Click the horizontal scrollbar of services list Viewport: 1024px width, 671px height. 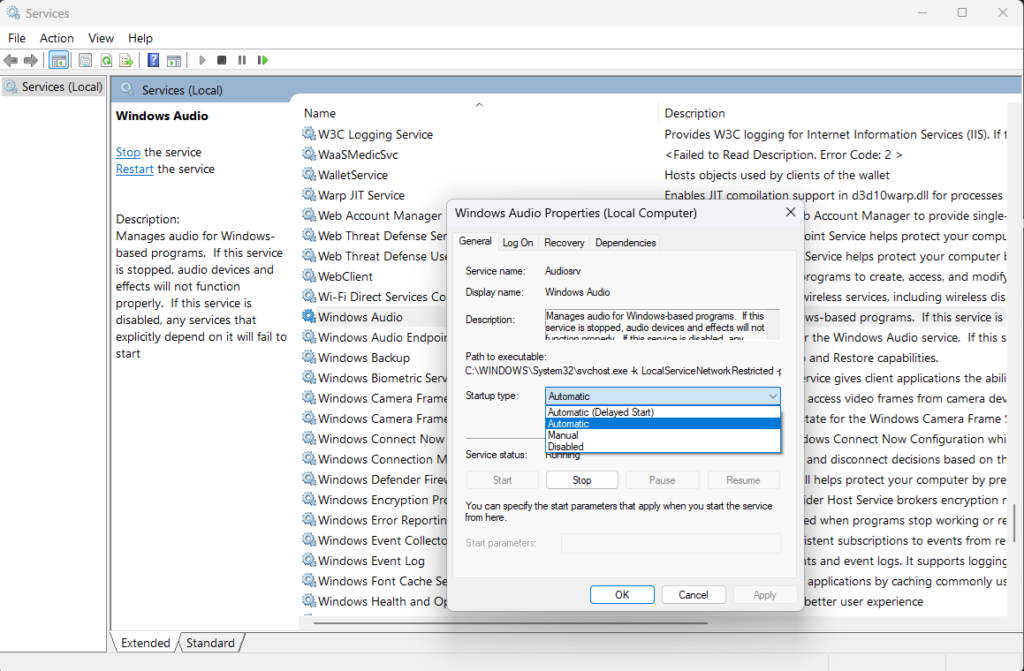(x=511, y=623)
